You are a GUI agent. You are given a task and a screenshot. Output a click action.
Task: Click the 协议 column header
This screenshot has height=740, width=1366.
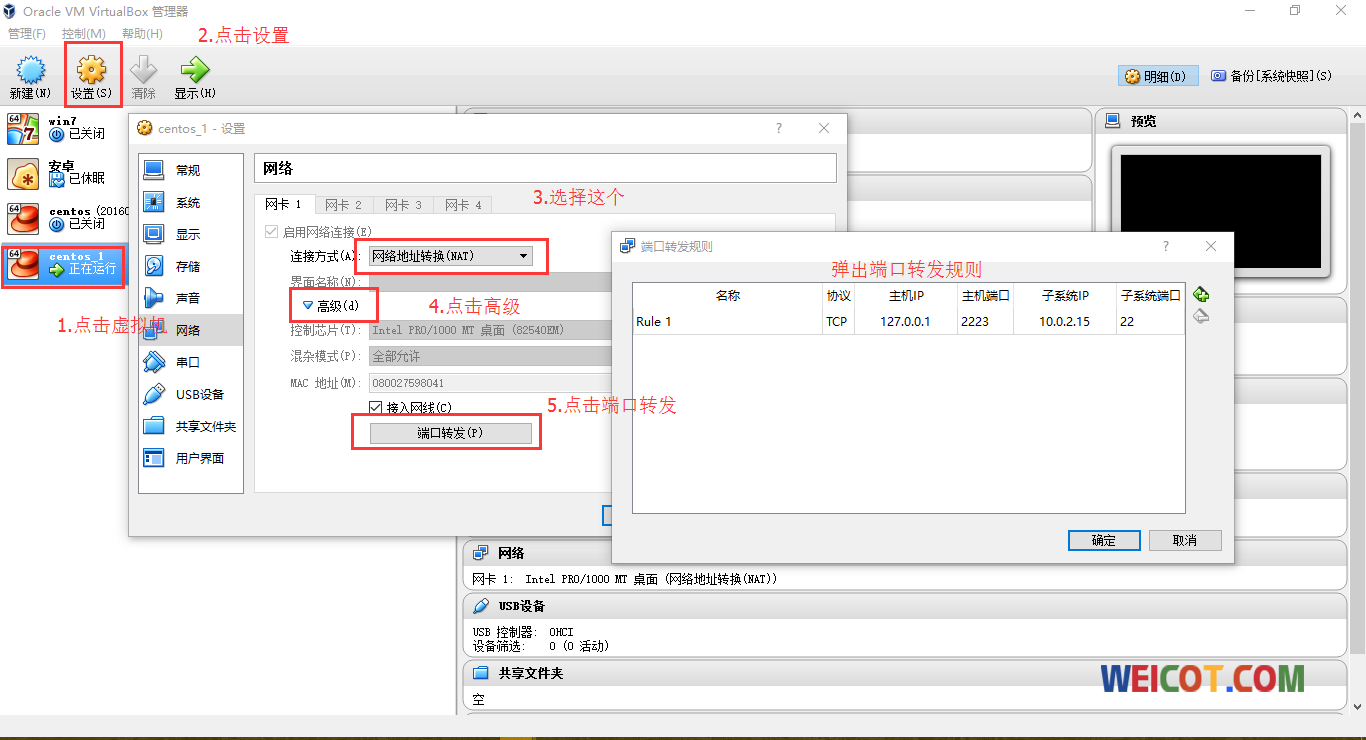(838, 296)
